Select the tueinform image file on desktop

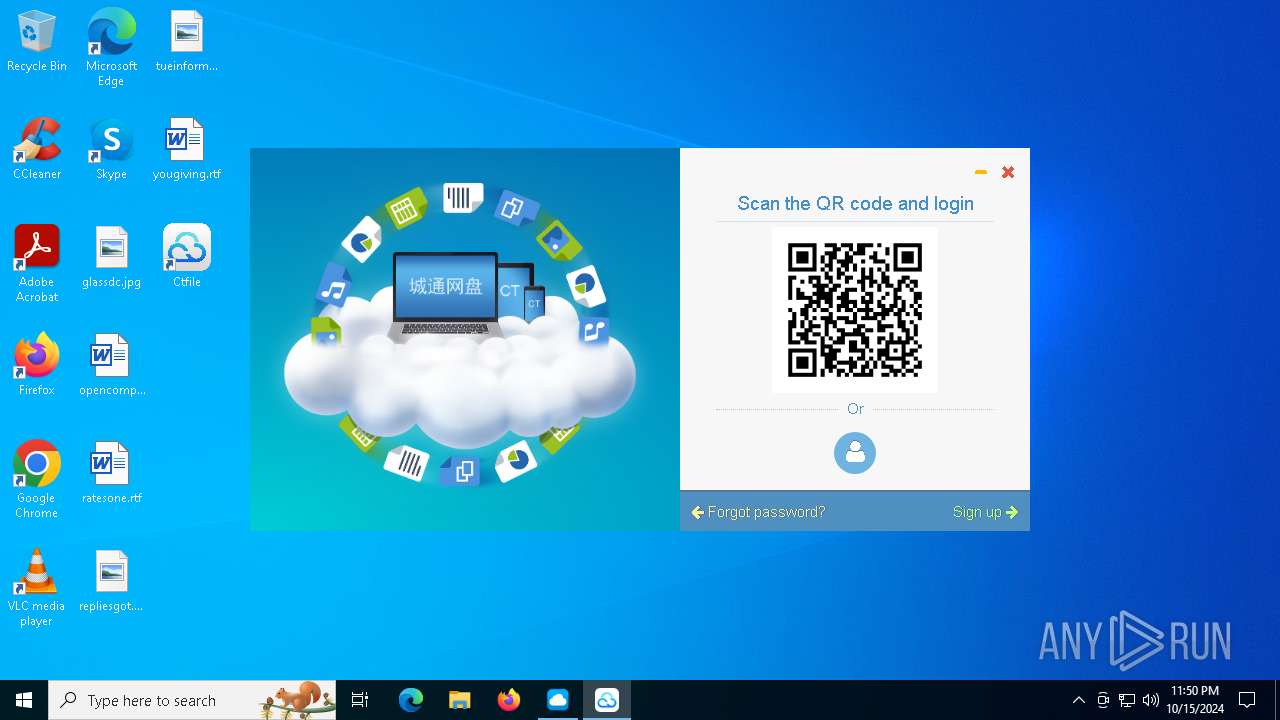[x=187, y=42]
